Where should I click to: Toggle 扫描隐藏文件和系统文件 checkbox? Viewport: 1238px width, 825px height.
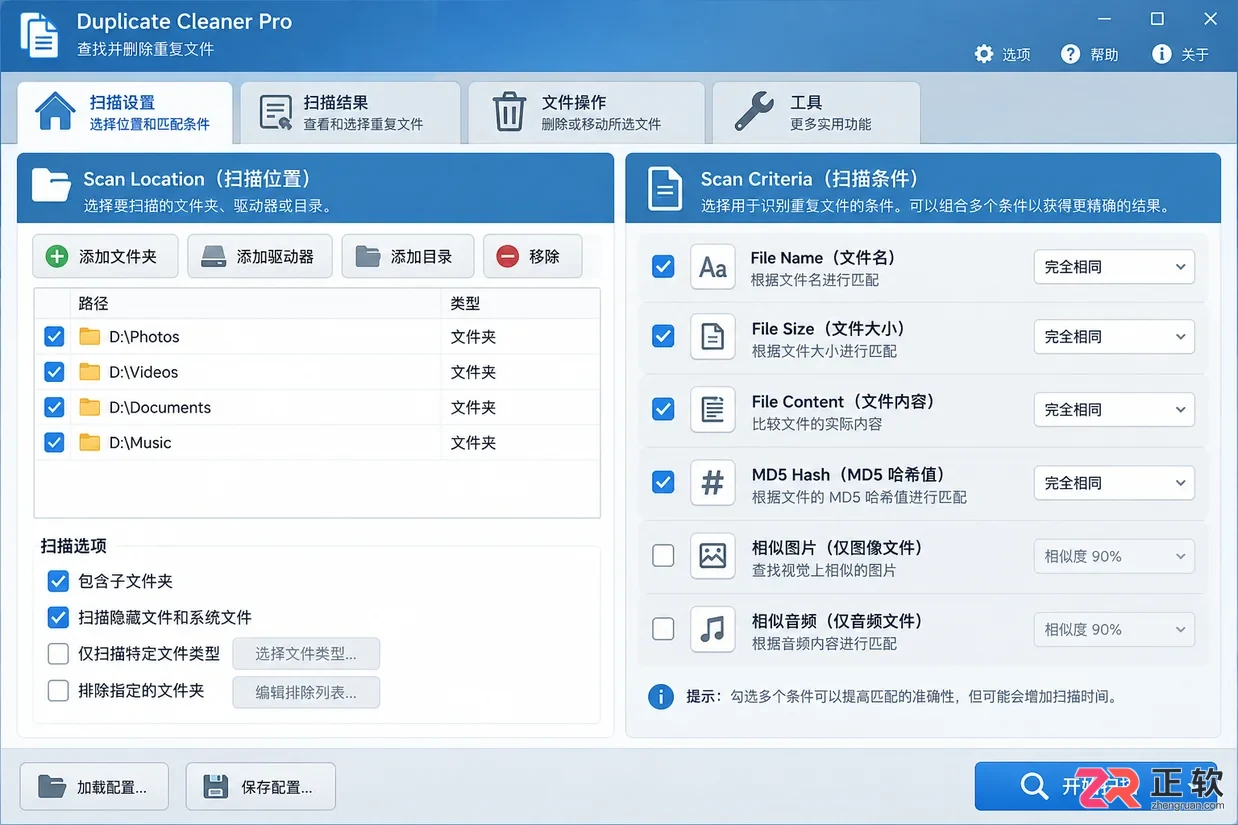click(58, 617)
